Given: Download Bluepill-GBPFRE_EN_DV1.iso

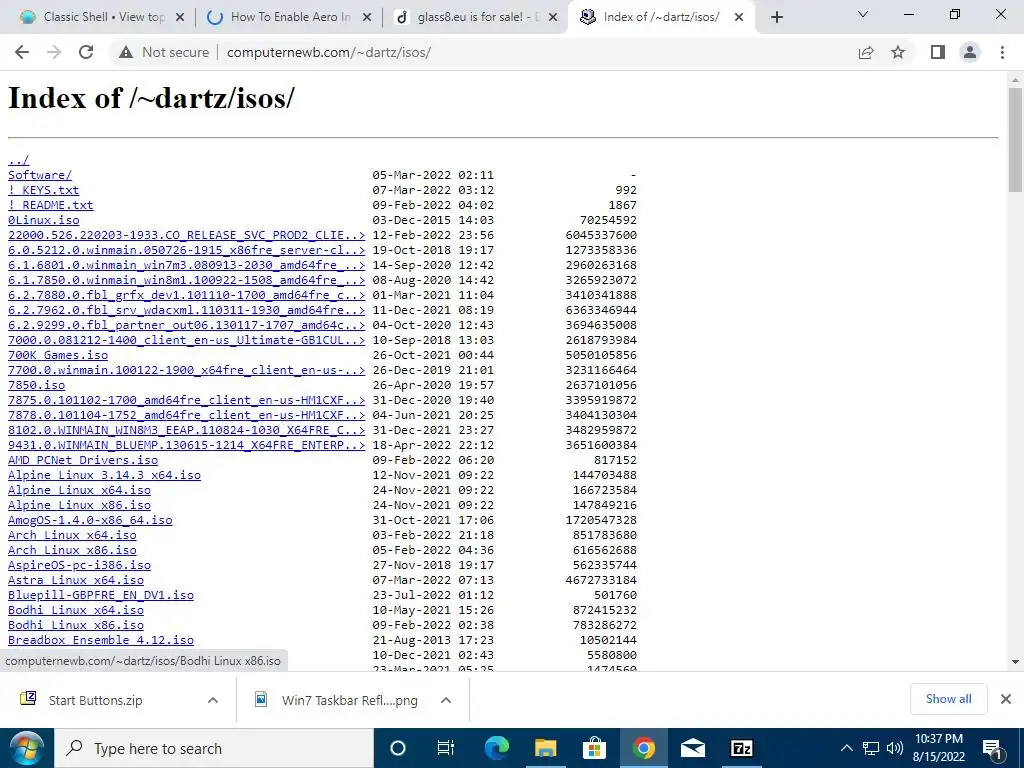Looking at the screenshot, I should (101, 596).
